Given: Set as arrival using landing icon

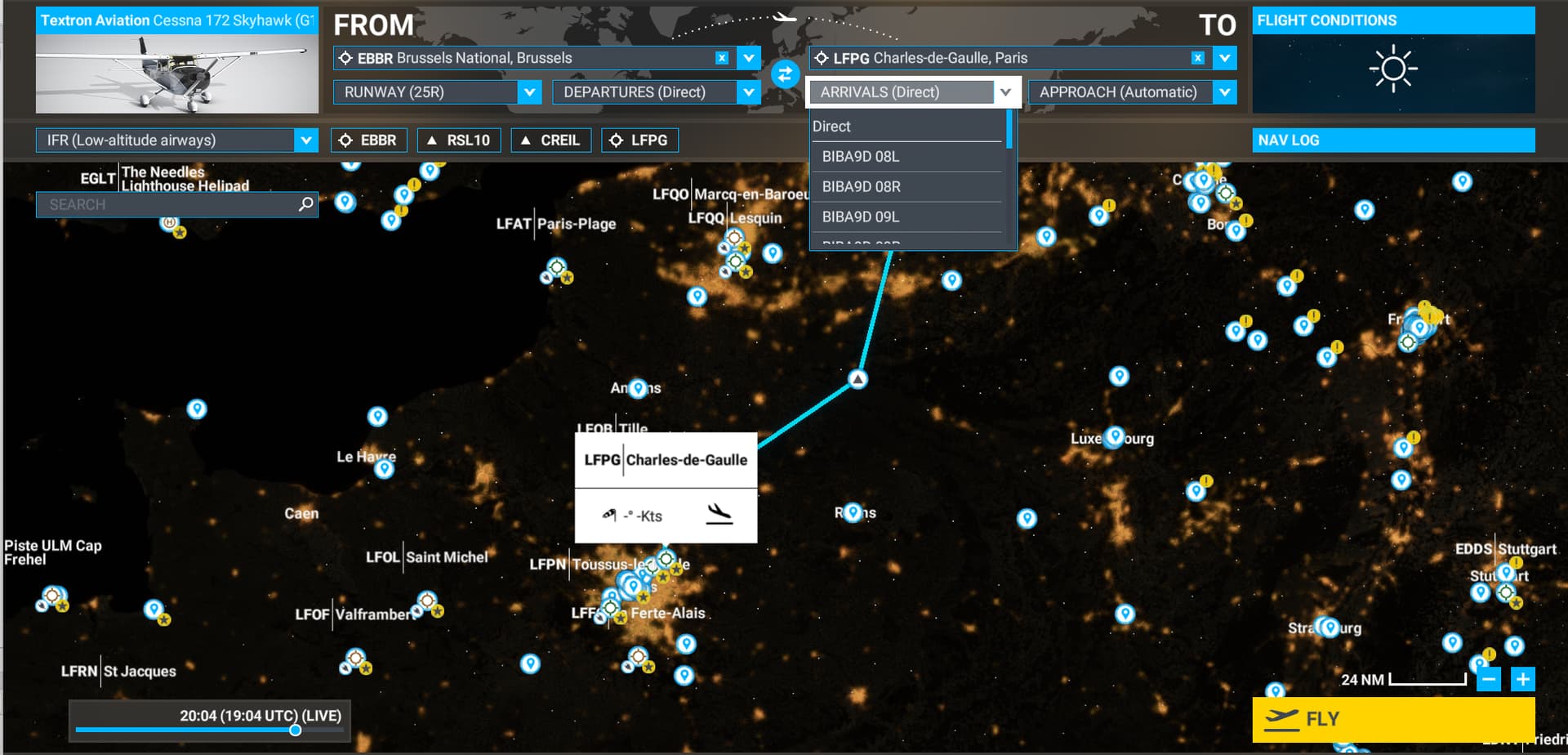Looking at the screenshot, I should (x=719, y=515).
